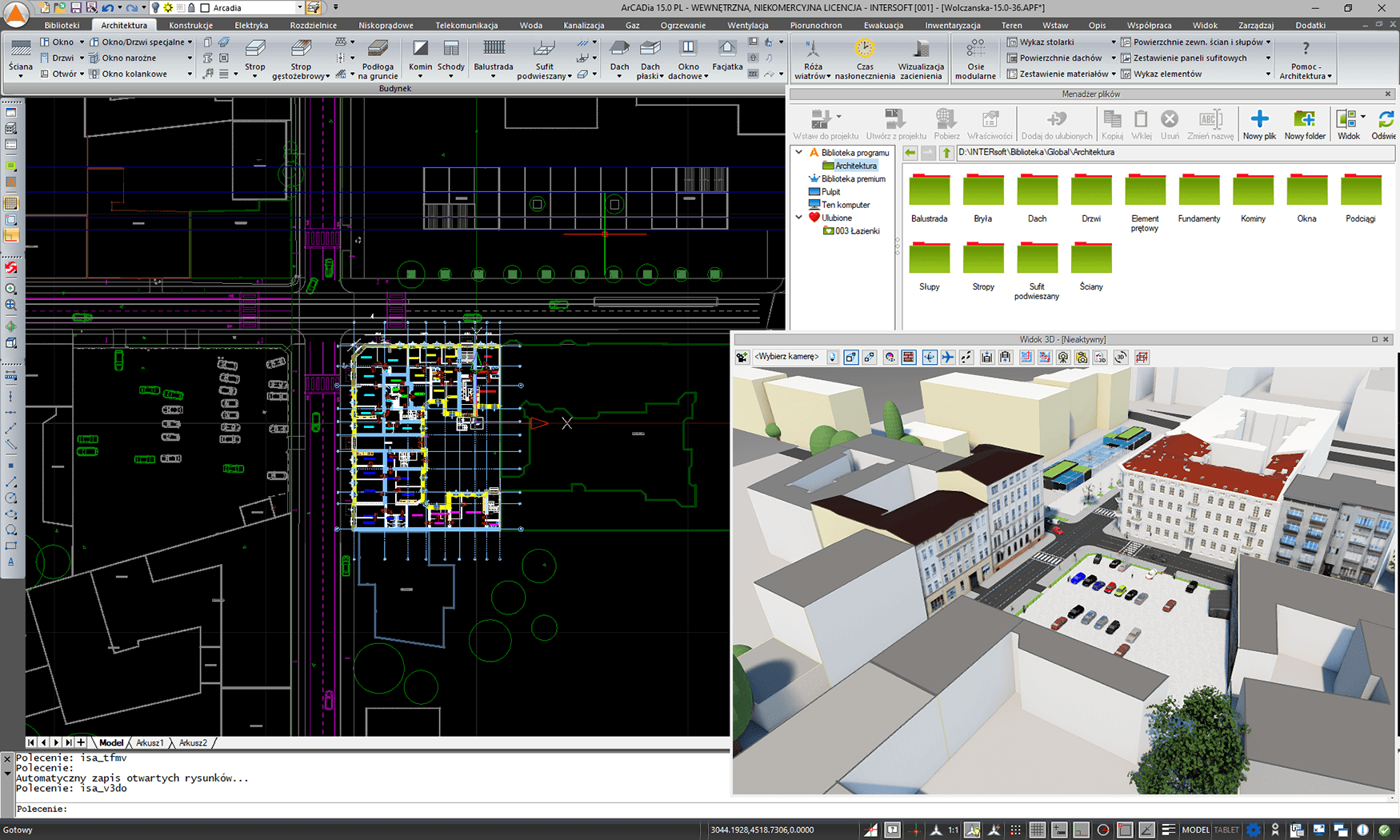Click Okno kolankowe button

coord(128,74)
